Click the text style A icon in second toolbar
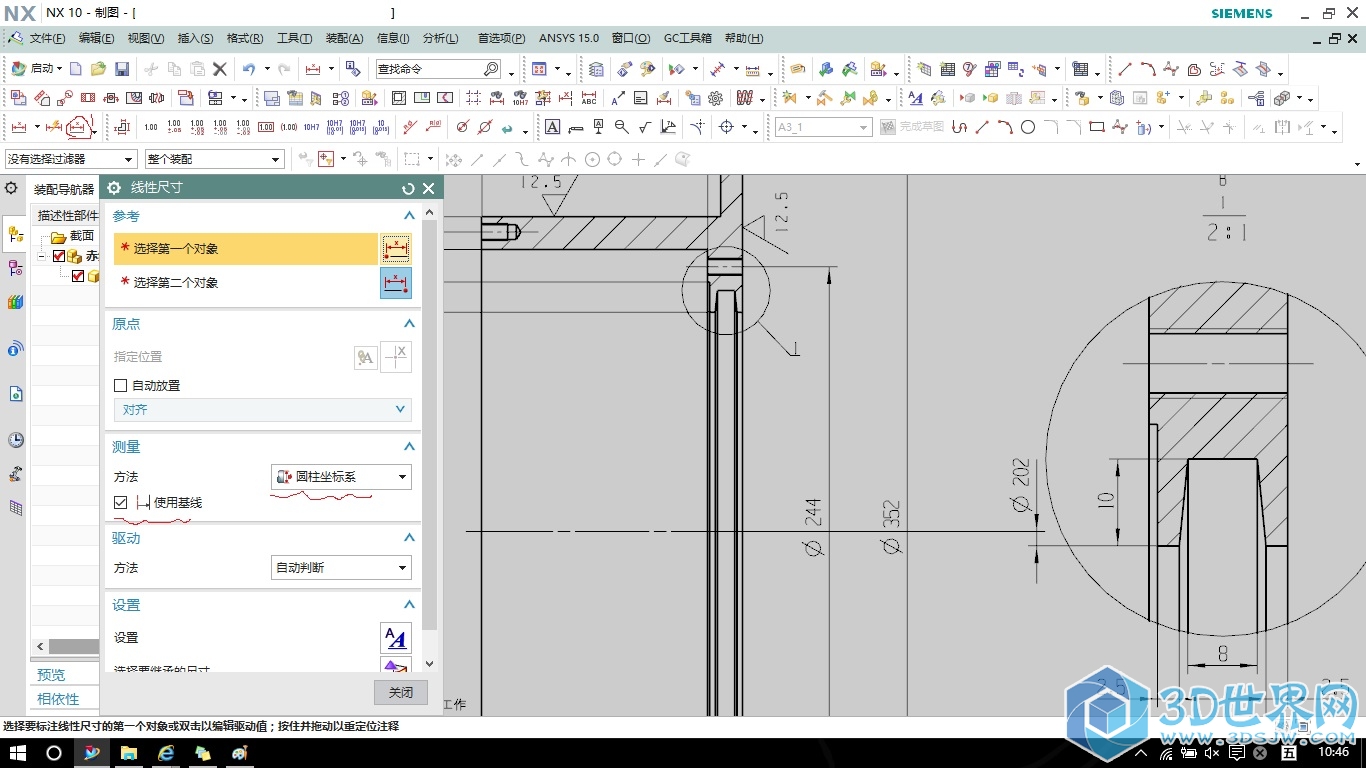Image resolution: width=1366 pixels, height=768 pixels. [915, 98]
